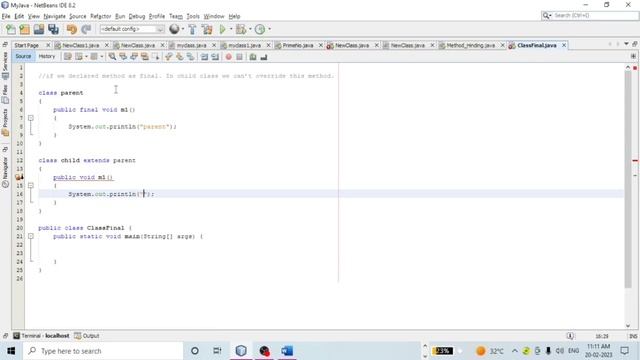The width and height of the screenshot is (640, 360).
Task: Click the Cortana circle in the taskbar
Action: 195,351
